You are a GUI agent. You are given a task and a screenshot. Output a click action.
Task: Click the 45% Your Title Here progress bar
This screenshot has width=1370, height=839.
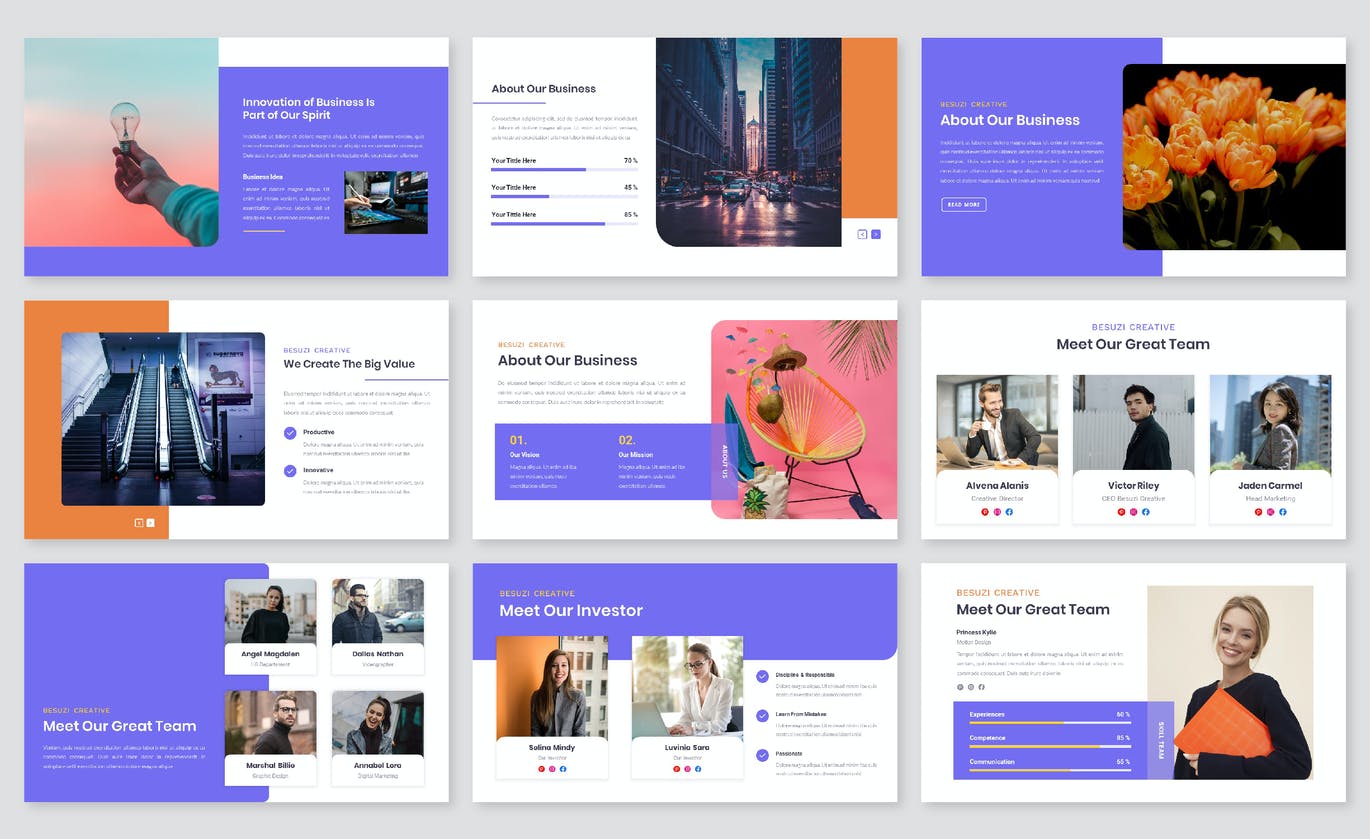(564, 197)
